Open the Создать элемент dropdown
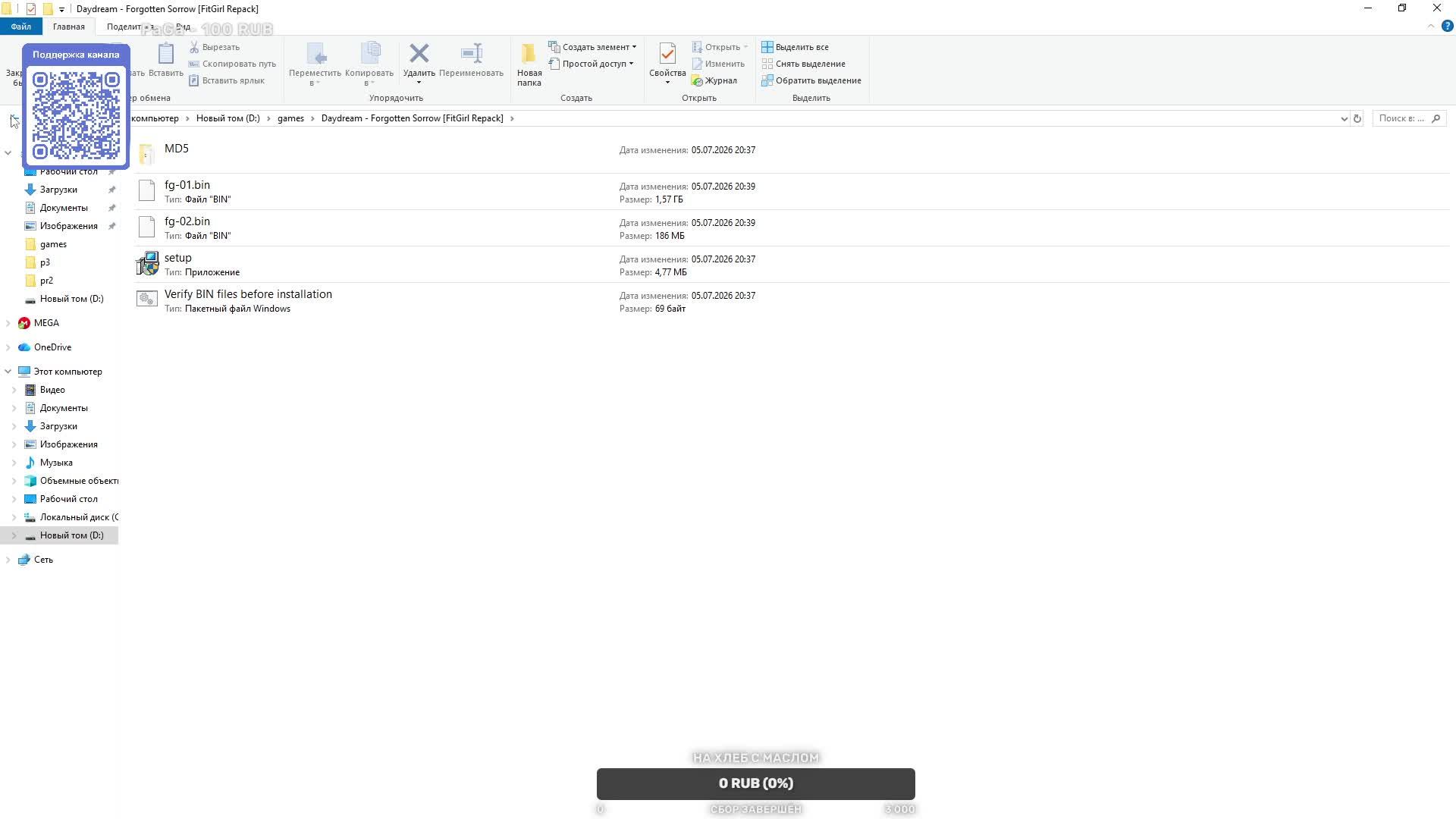This screenshot has width=1456, height=819. [592, 47]
